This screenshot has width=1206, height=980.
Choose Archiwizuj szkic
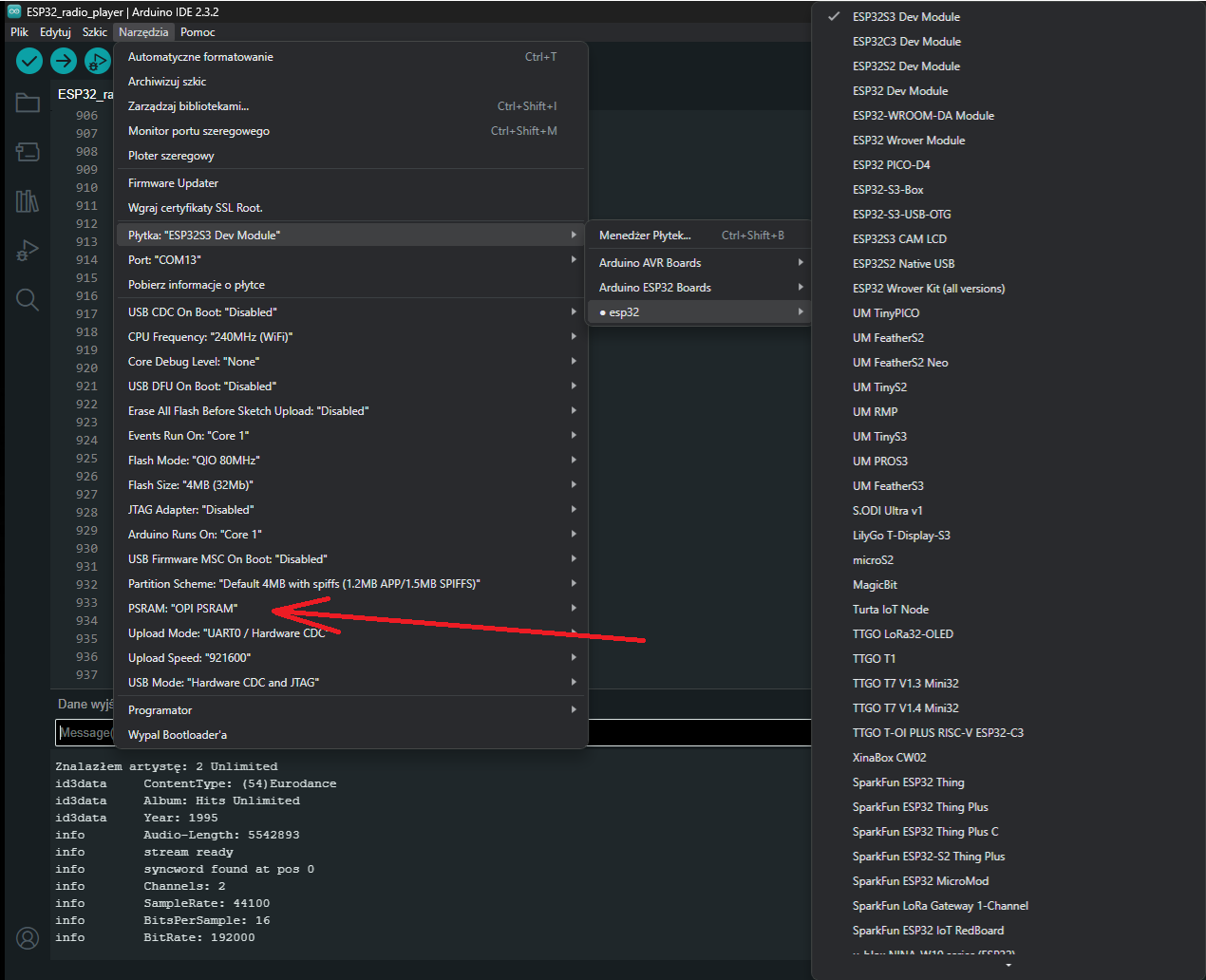coord(350,82)
